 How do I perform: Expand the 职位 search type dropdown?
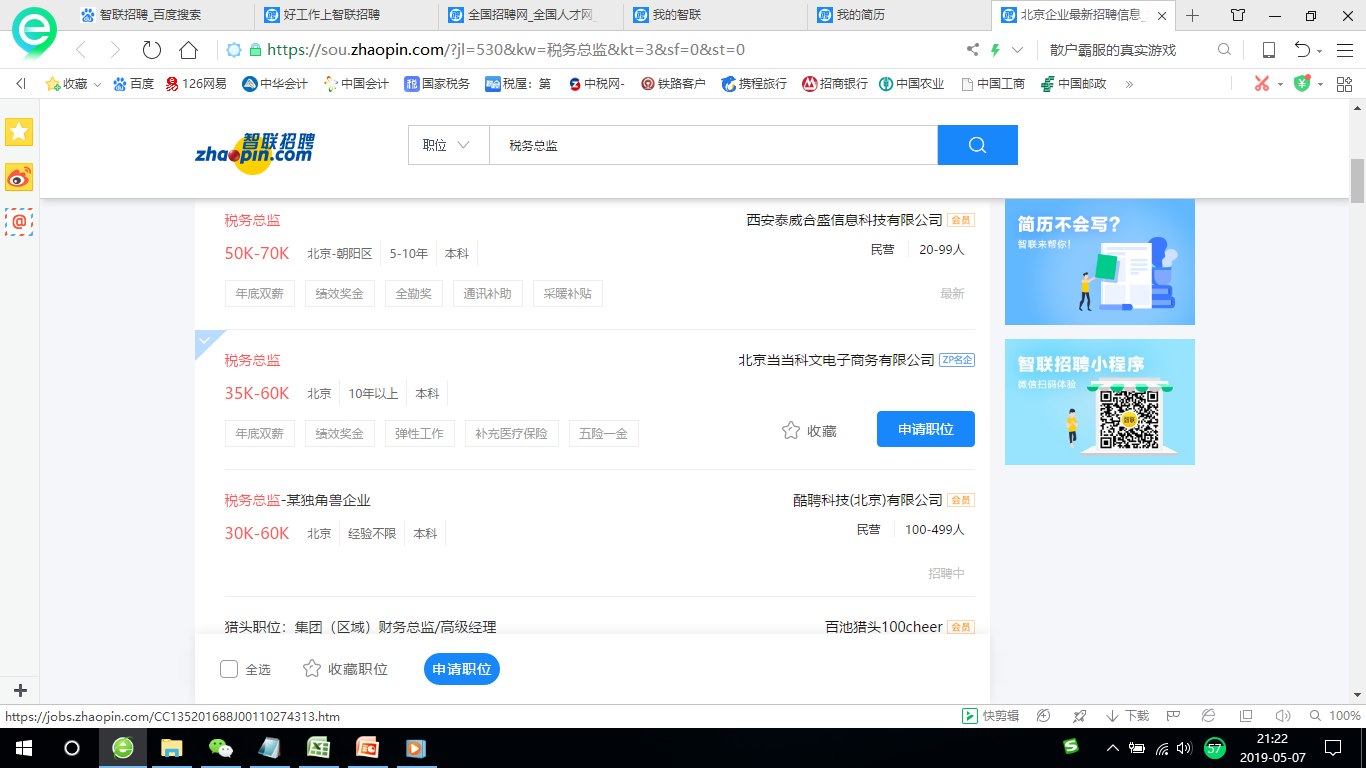447,145
